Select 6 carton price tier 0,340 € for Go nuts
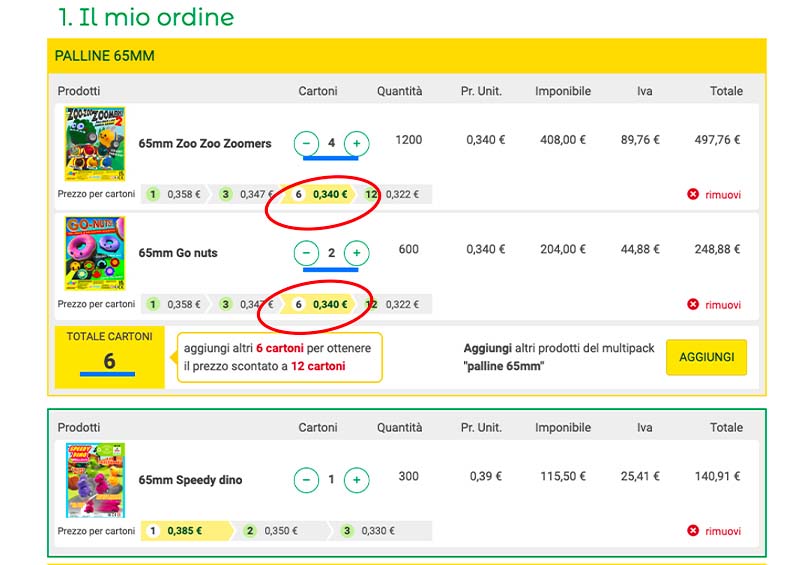This screenshot has height=565, width=800. (x=322, y=304)
